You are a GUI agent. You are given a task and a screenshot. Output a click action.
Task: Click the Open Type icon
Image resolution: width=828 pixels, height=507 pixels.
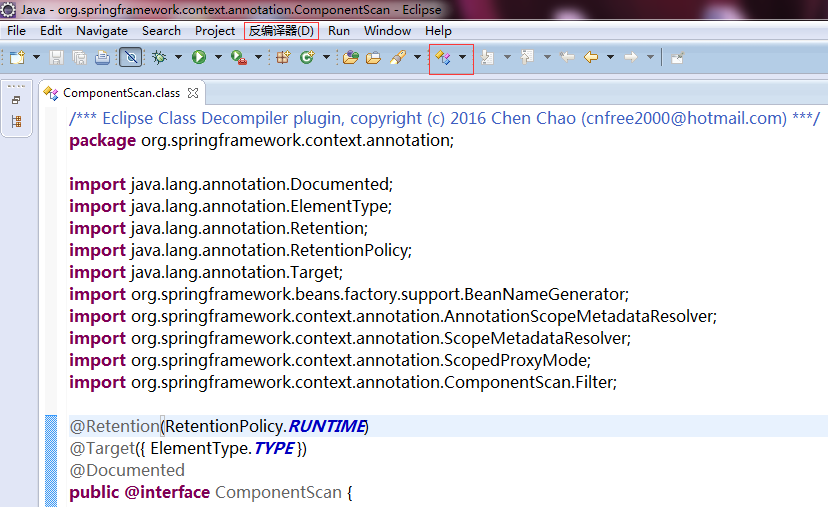coord(351,57)
